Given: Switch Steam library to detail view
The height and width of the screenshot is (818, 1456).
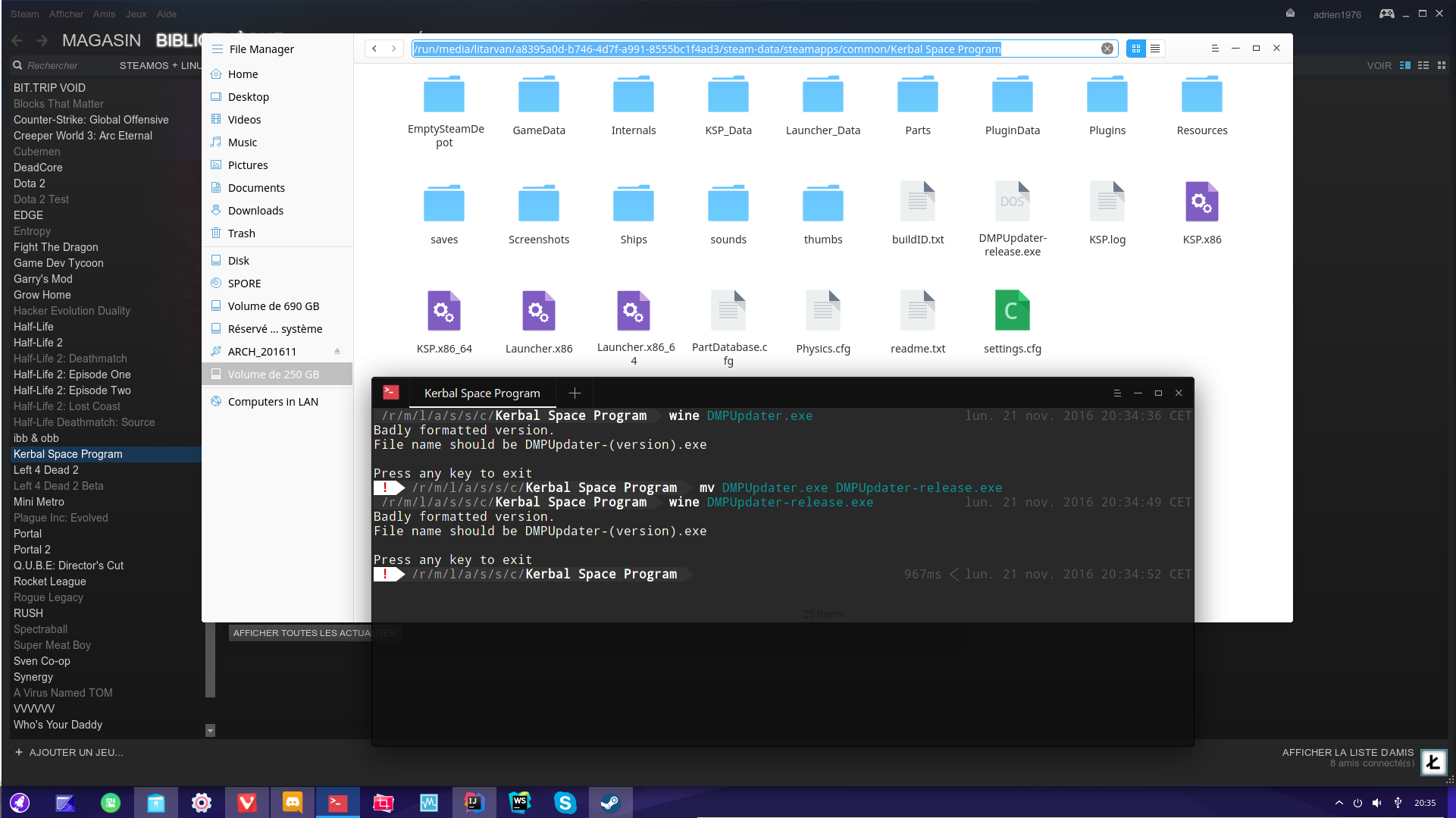Looking at the screenshot, I should click(x=1405, y=66).
